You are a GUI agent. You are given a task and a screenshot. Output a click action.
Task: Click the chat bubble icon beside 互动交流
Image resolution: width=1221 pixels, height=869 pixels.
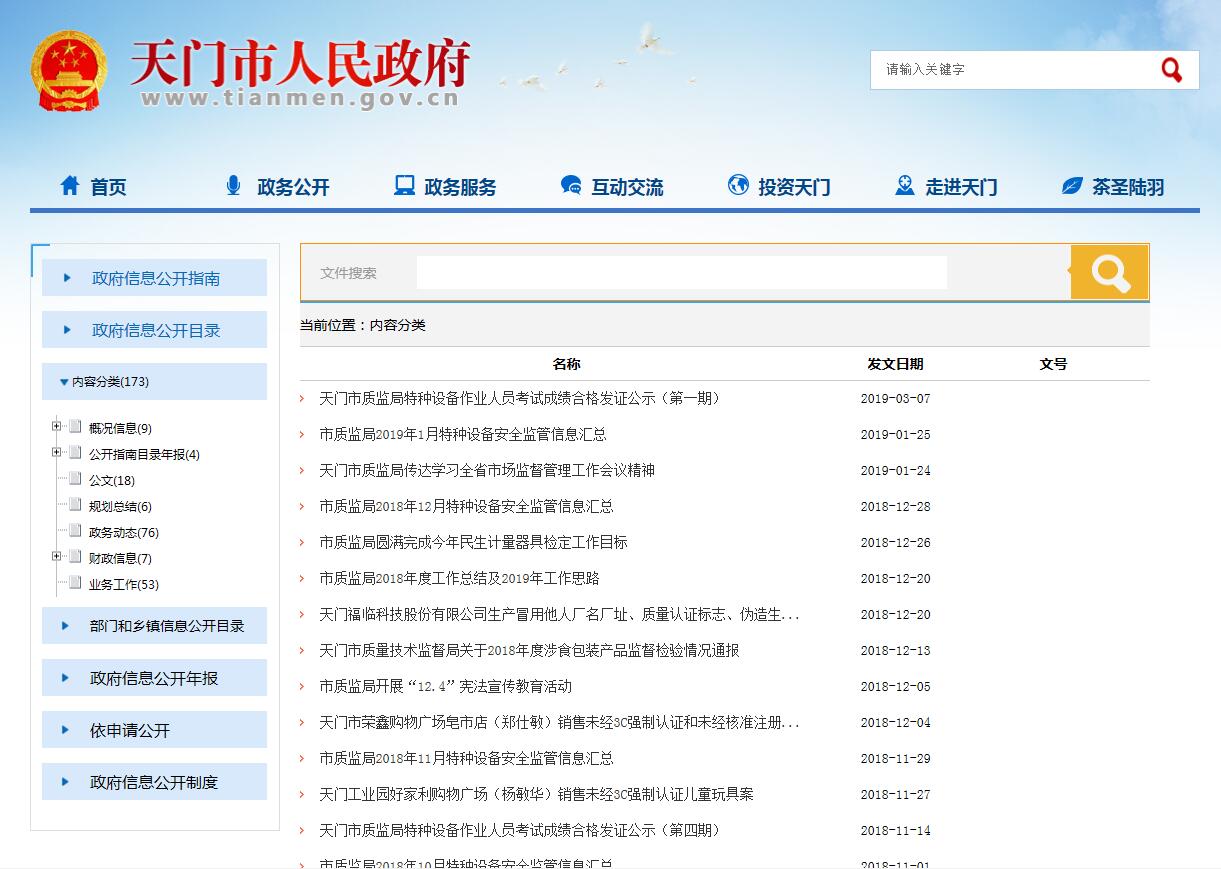[x=571, y=186]
